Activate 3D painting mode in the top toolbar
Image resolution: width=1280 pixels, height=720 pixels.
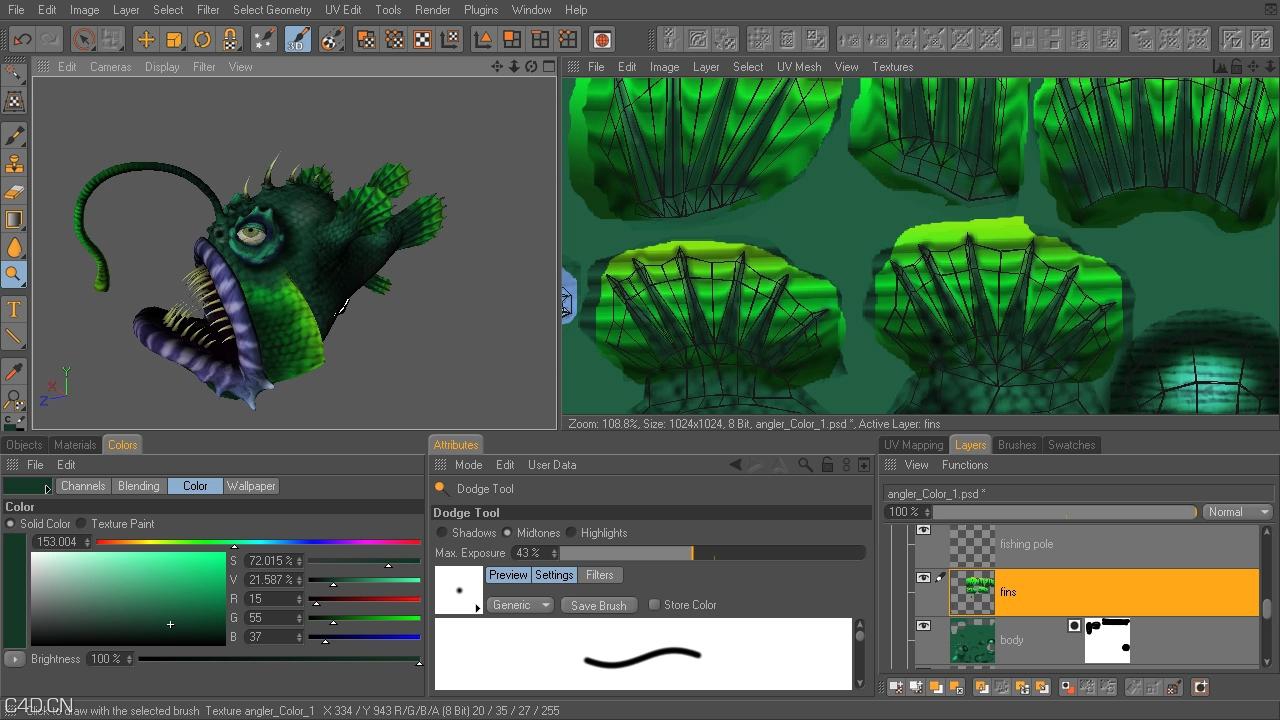(297, 39)
